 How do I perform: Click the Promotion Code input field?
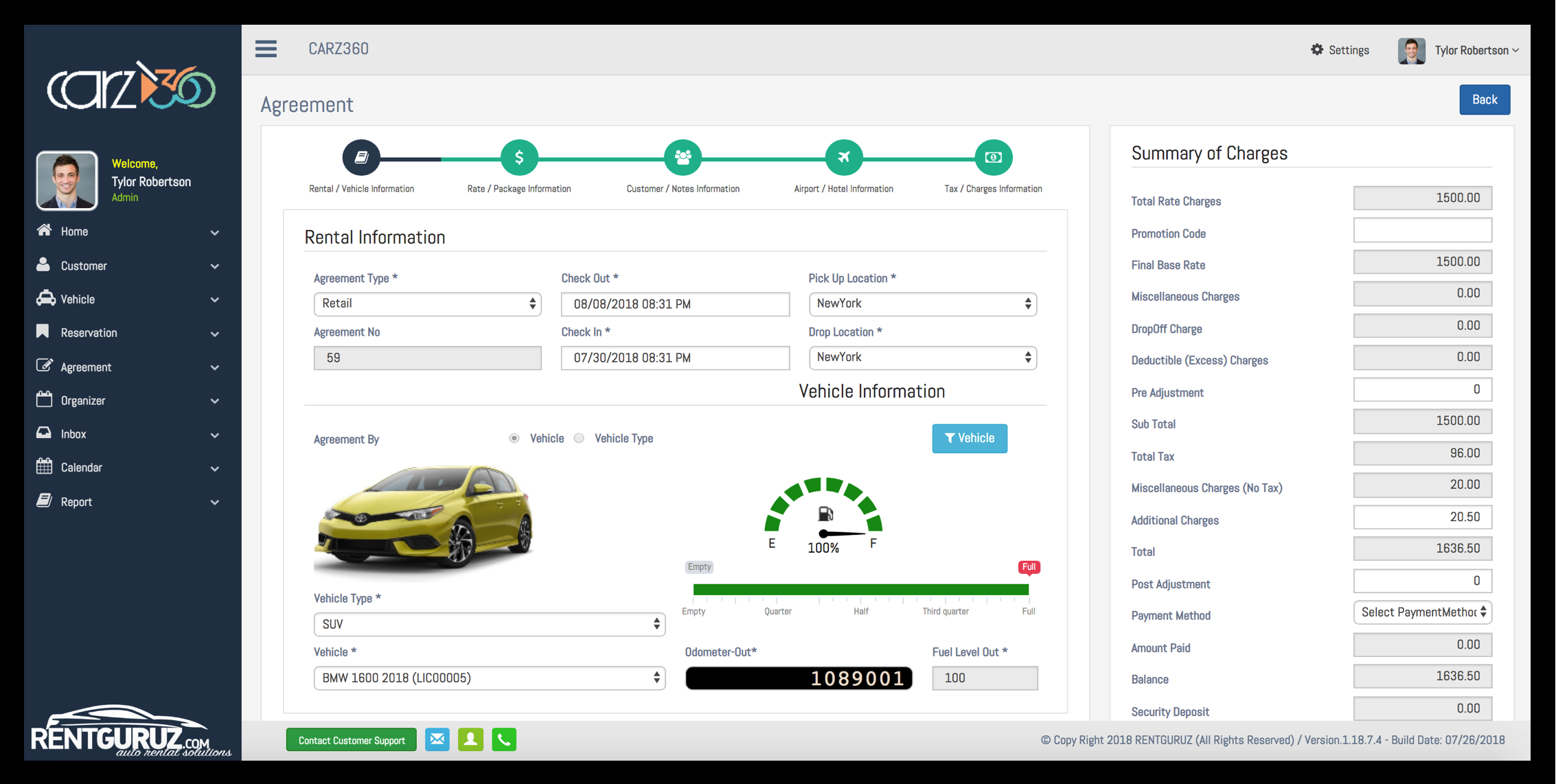point(1422,231)
